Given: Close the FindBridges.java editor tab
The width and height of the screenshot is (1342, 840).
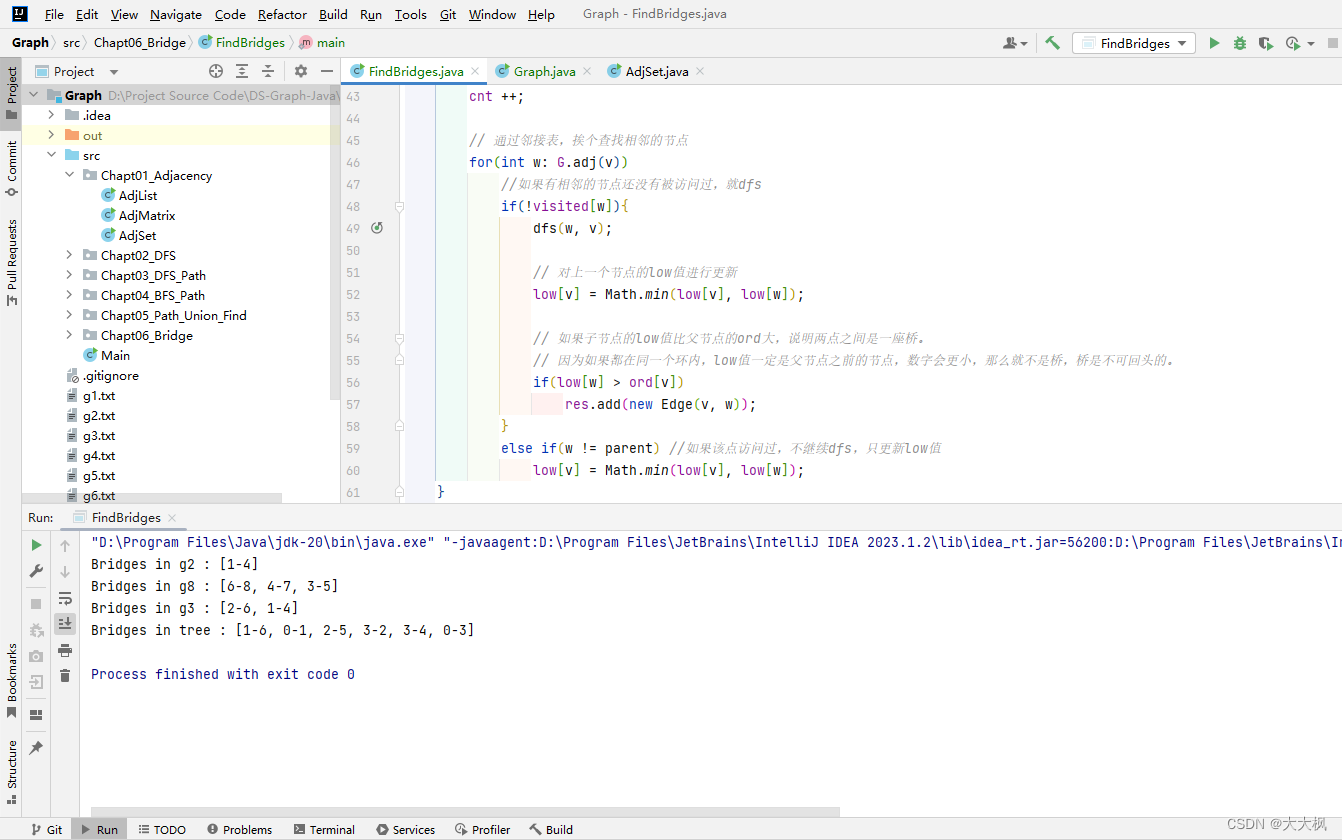Looking at the screenshot, I should point(476,71).
